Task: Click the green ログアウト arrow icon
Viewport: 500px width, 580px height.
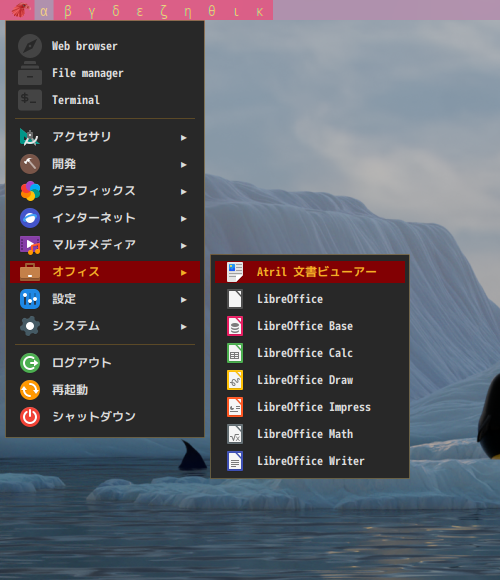Action: coord(30,363)
